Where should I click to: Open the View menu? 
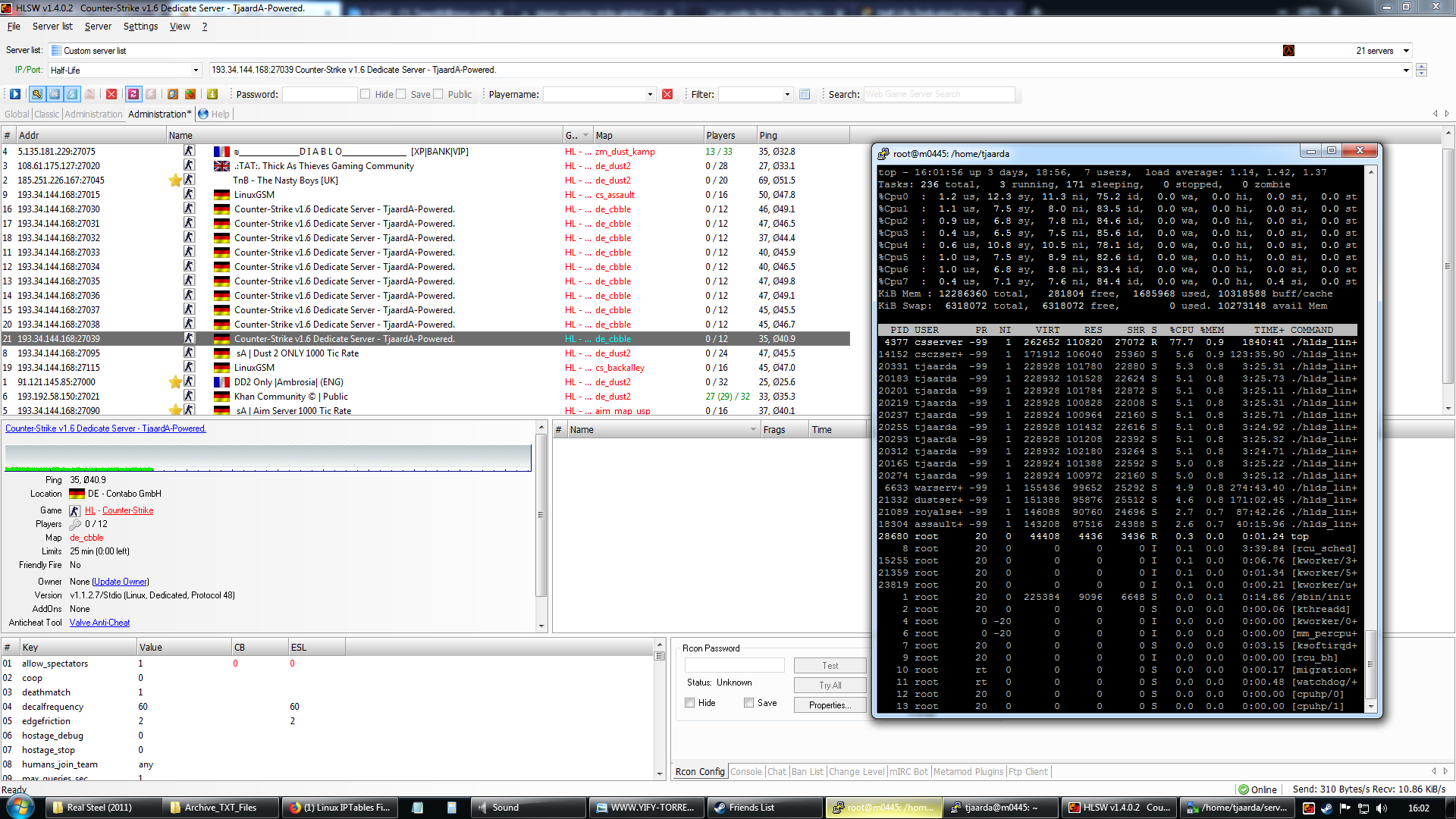[x=180, y=27]
